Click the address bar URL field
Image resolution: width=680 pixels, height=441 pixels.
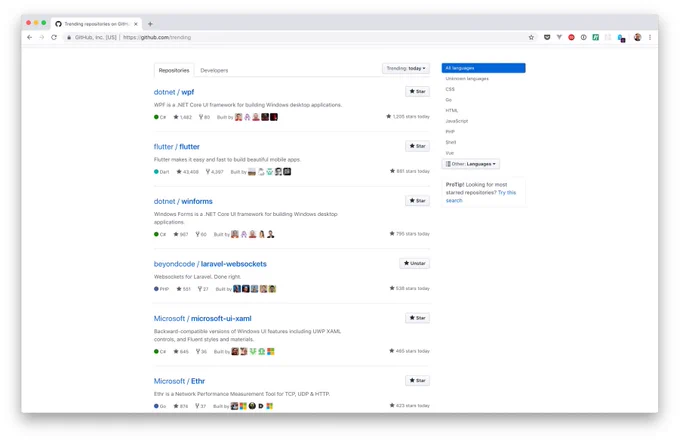pyautogui.click(x=299, y=37)
